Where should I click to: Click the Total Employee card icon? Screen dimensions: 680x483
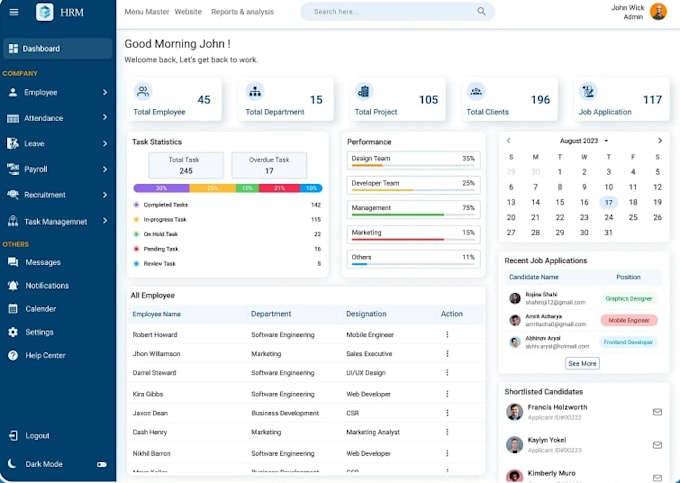[143, 91]
